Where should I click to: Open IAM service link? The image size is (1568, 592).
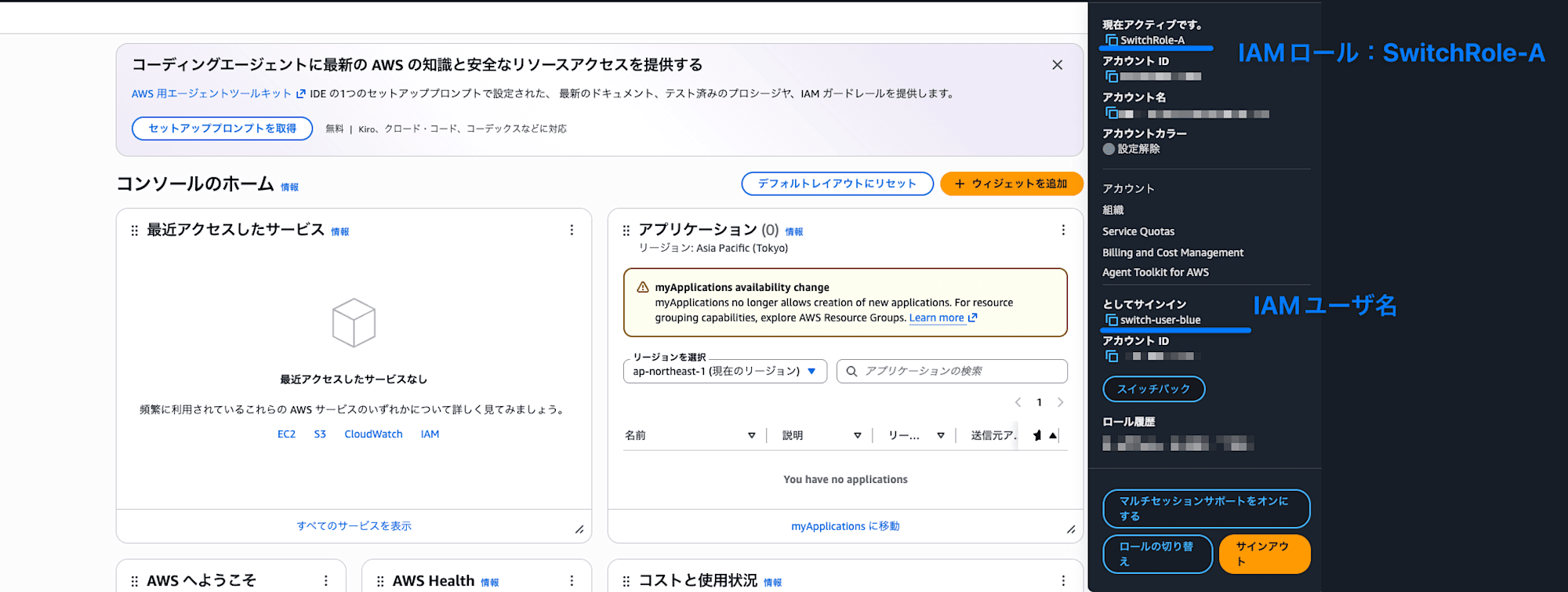[x=430, y=434]
